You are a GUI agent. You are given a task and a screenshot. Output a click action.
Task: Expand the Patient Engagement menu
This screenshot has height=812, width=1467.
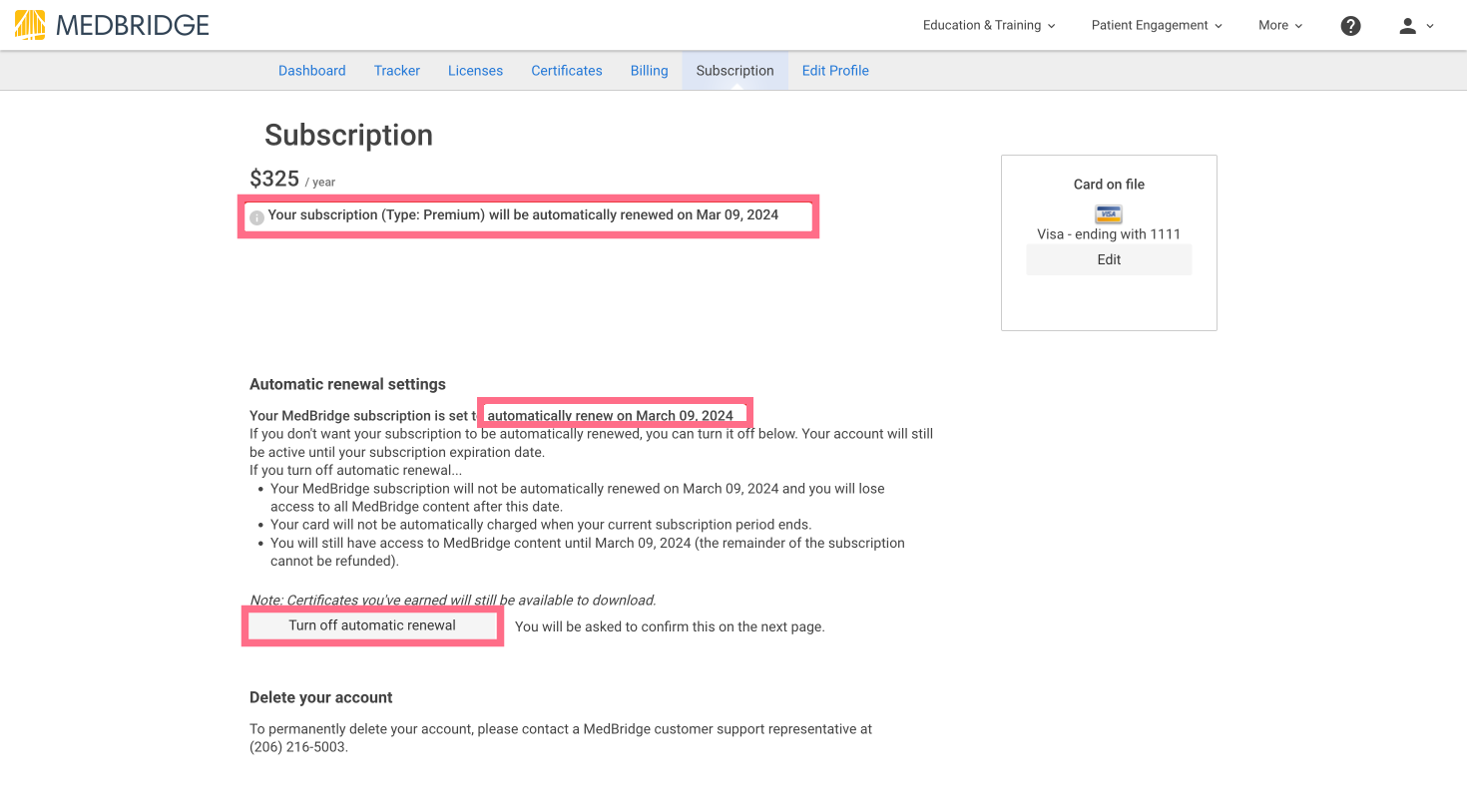1157,25
